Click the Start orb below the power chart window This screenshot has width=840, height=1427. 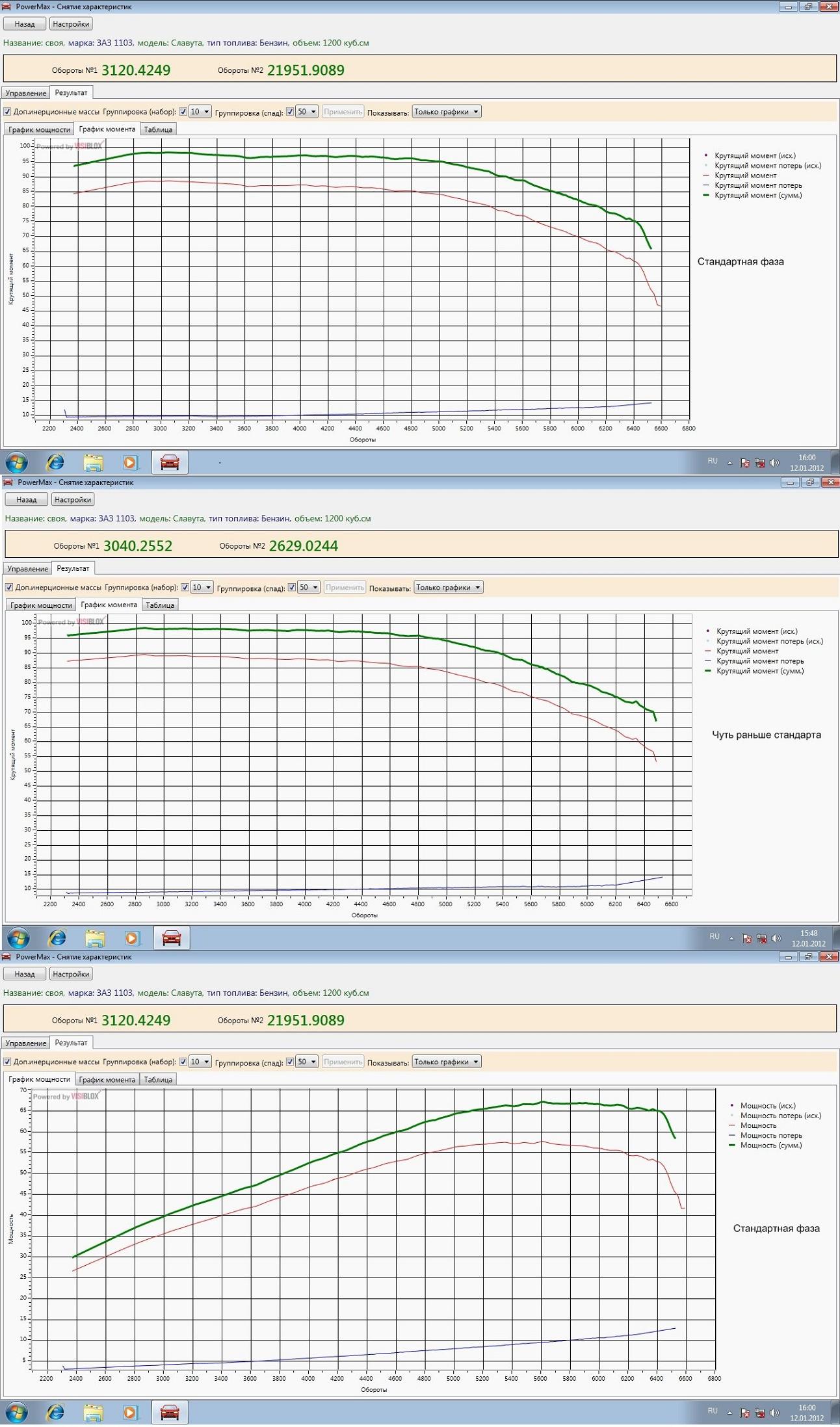16,1412
